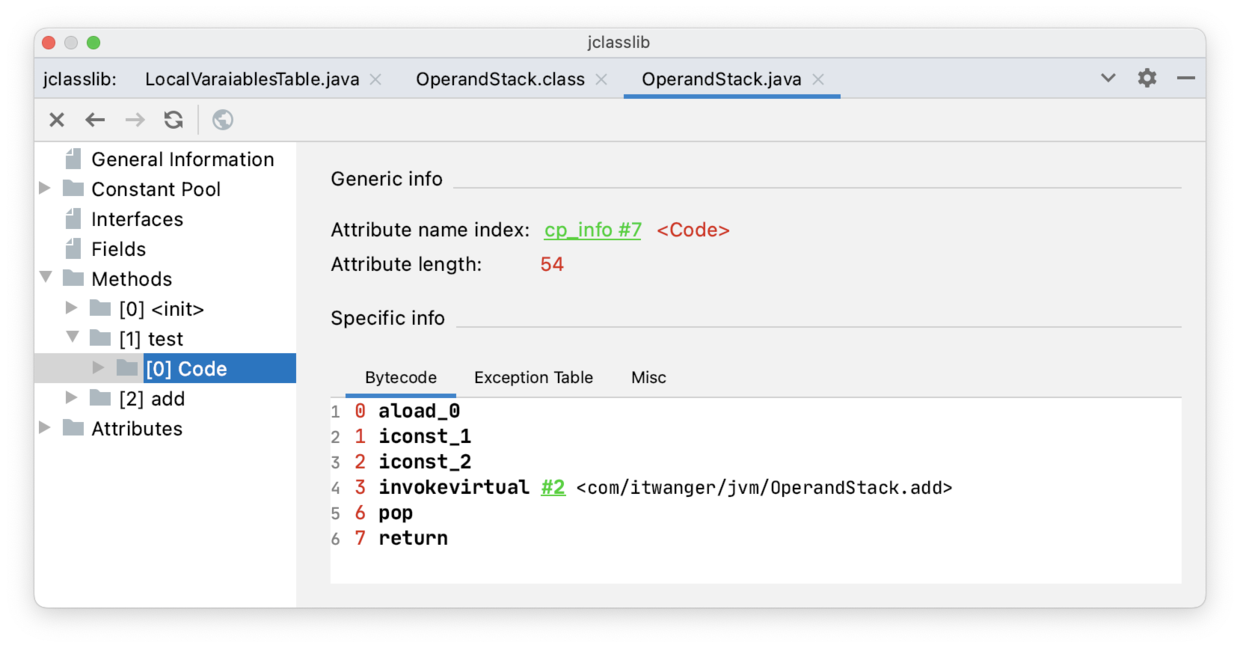This screenshot has height=648, width=1240.
Task: Click the cp_info #7 link
Action: pyautogui.click(x=592, y=230)
